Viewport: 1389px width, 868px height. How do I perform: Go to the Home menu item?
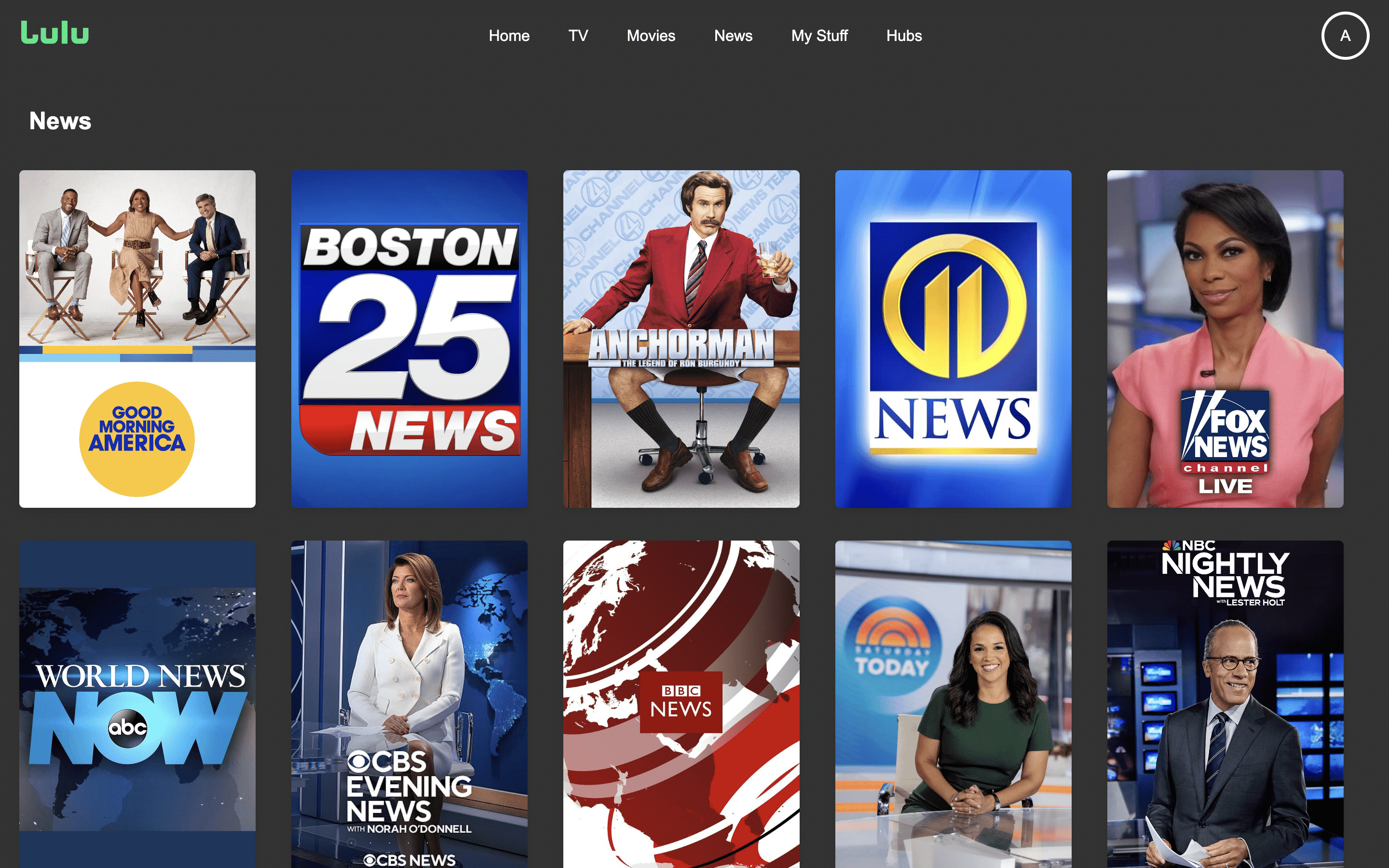pos(508,36)
